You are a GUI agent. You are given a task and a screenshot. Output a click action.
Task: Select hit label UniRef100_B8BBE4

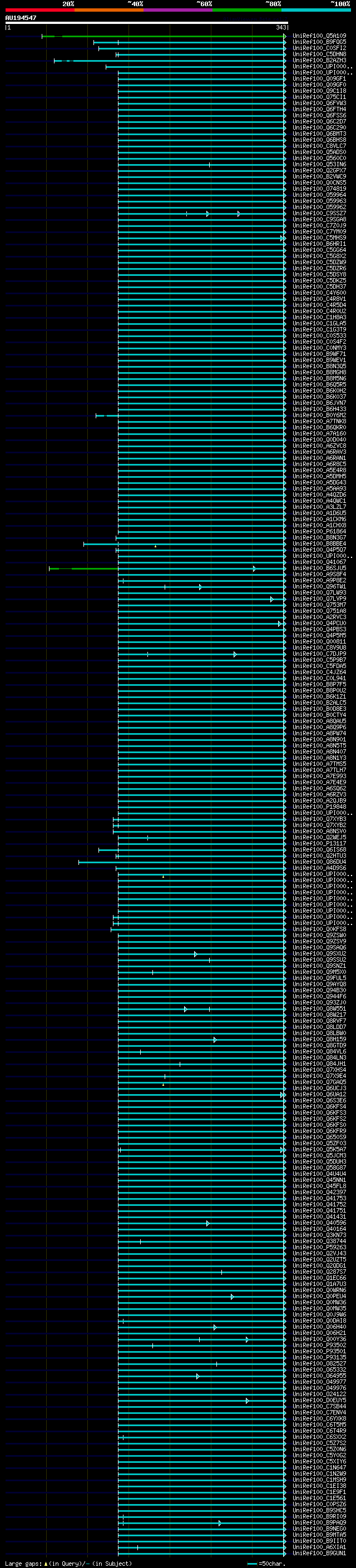[319, 543]
